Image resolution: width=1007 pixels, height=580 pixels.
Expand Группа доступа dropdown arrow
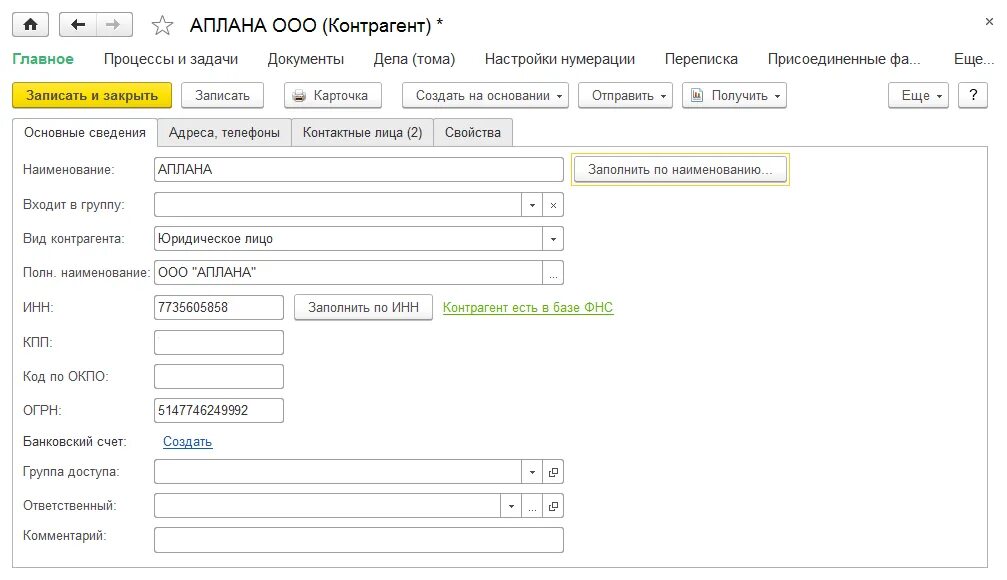(532, 471)
